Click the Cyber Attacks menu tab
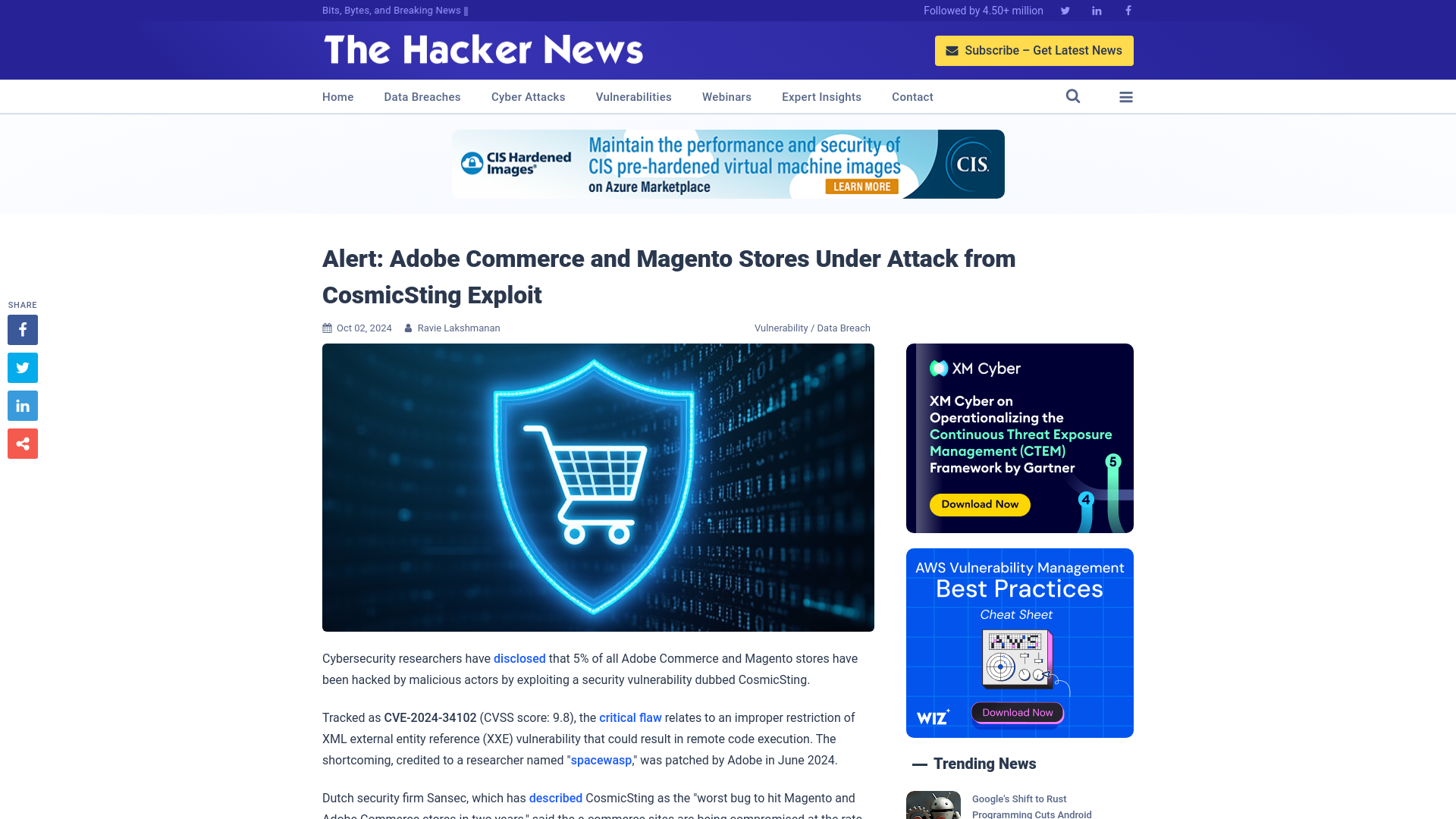Image resolution: width=1456 pixels, height=819 pixels. click(x=528, y=96)
